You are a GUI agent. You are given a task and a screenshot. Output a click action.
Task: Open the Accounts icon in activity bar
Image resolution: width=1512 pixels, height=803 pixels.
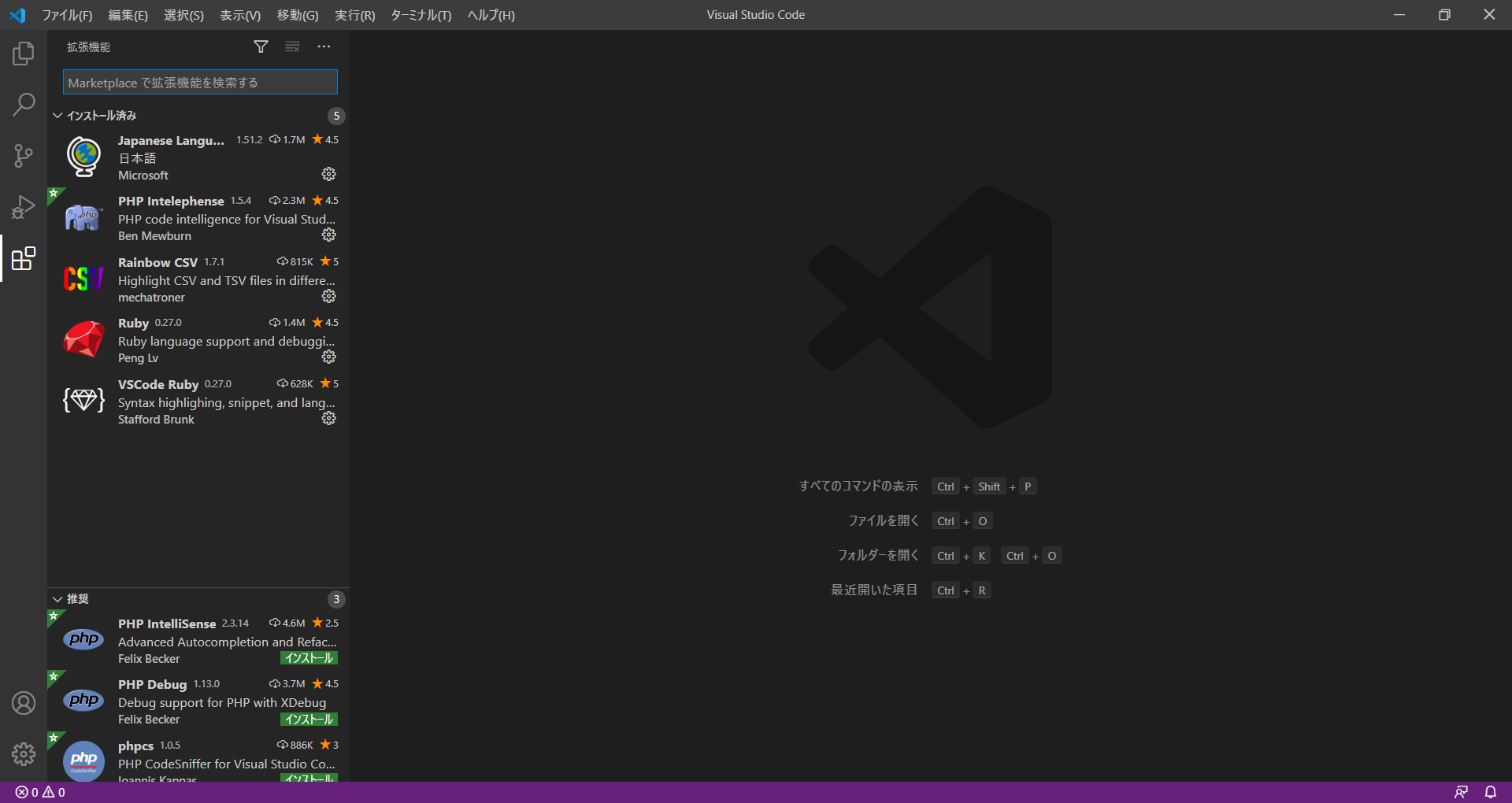(24, 703)
